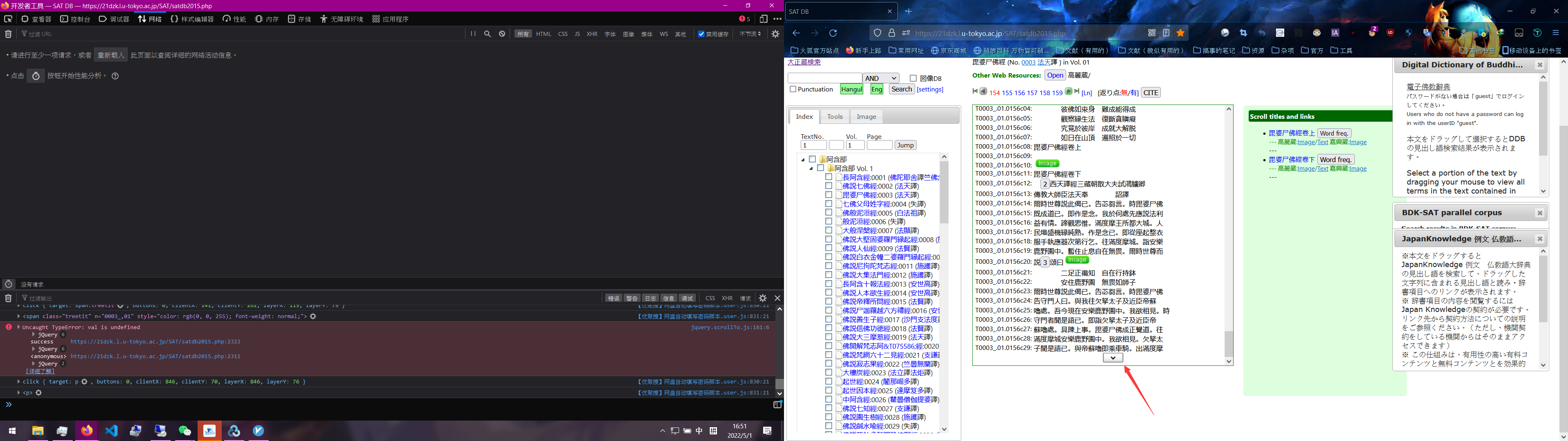The height and width of the screenshot is (441, 1568).
Task: Switch to the Tools tab
Action: click(x=835, y=116)
